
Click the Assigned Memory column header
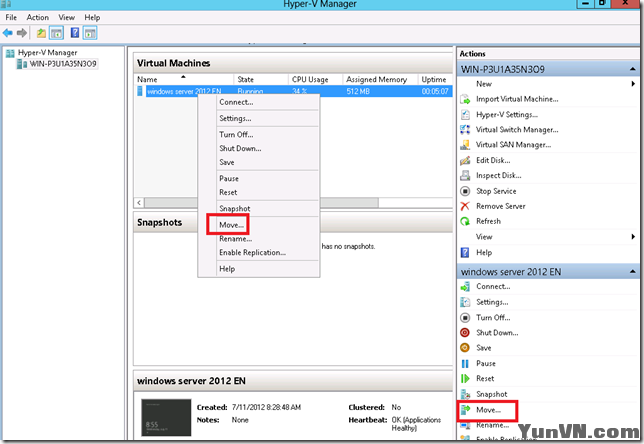[380, 79]
